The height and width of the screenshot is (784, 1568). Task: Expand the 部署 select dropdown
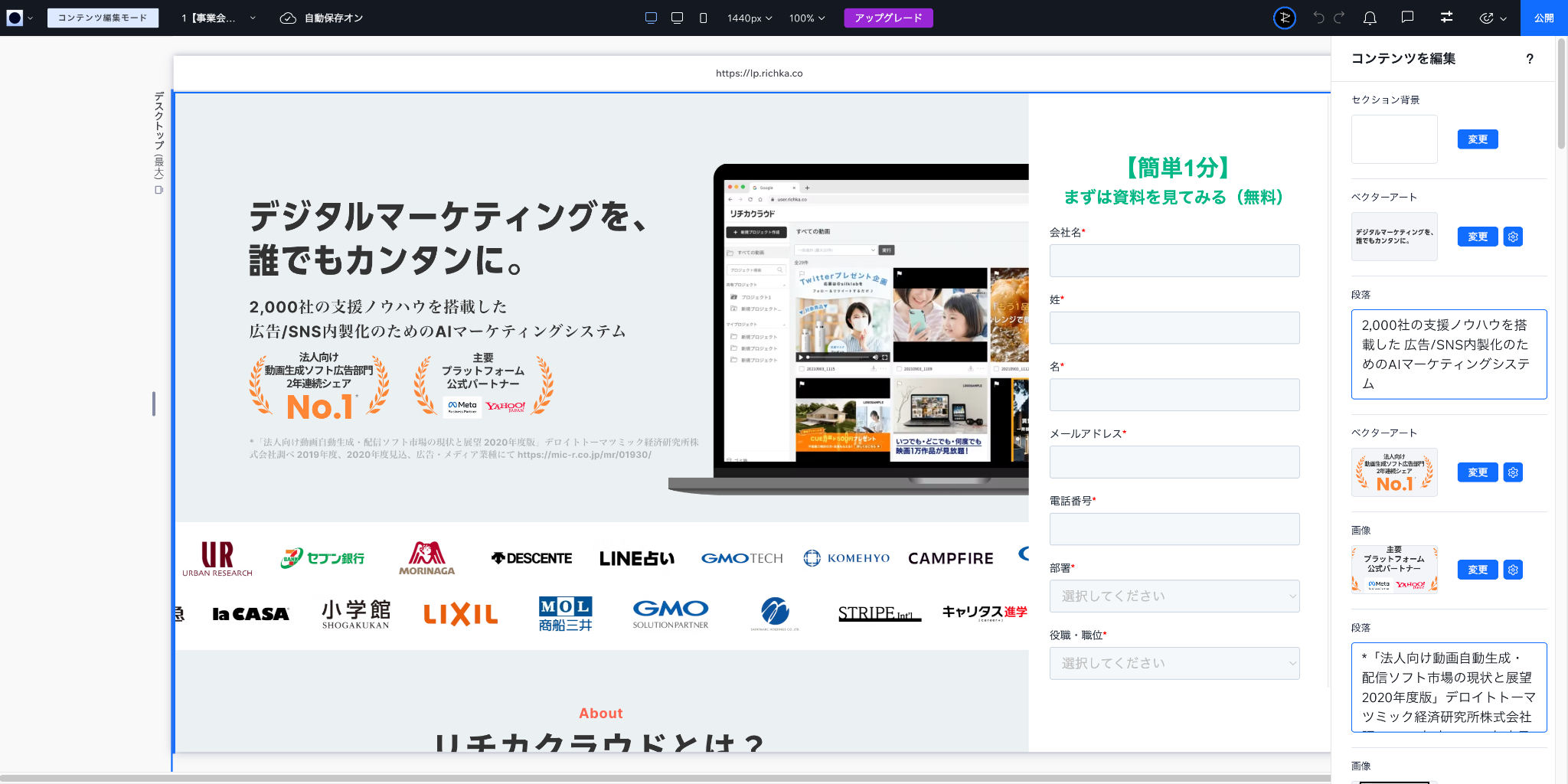click(x=1174, y=596)
